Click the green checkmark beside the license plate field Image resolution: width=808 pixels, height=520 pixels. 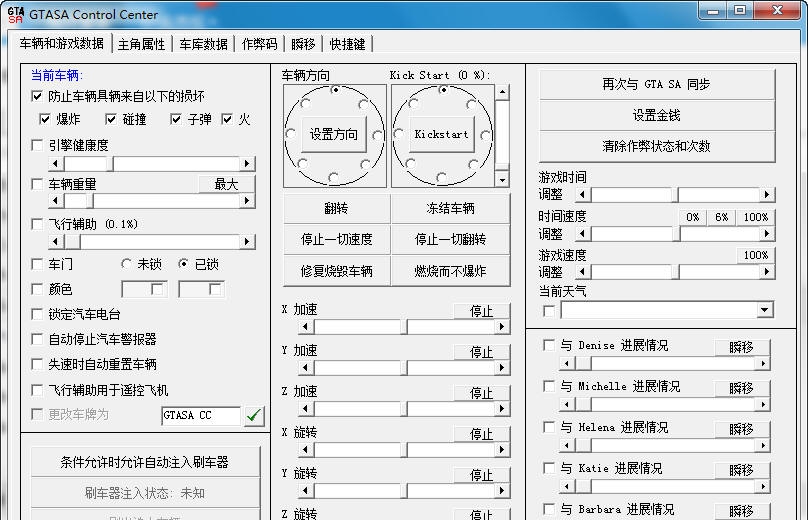[253, 415]
